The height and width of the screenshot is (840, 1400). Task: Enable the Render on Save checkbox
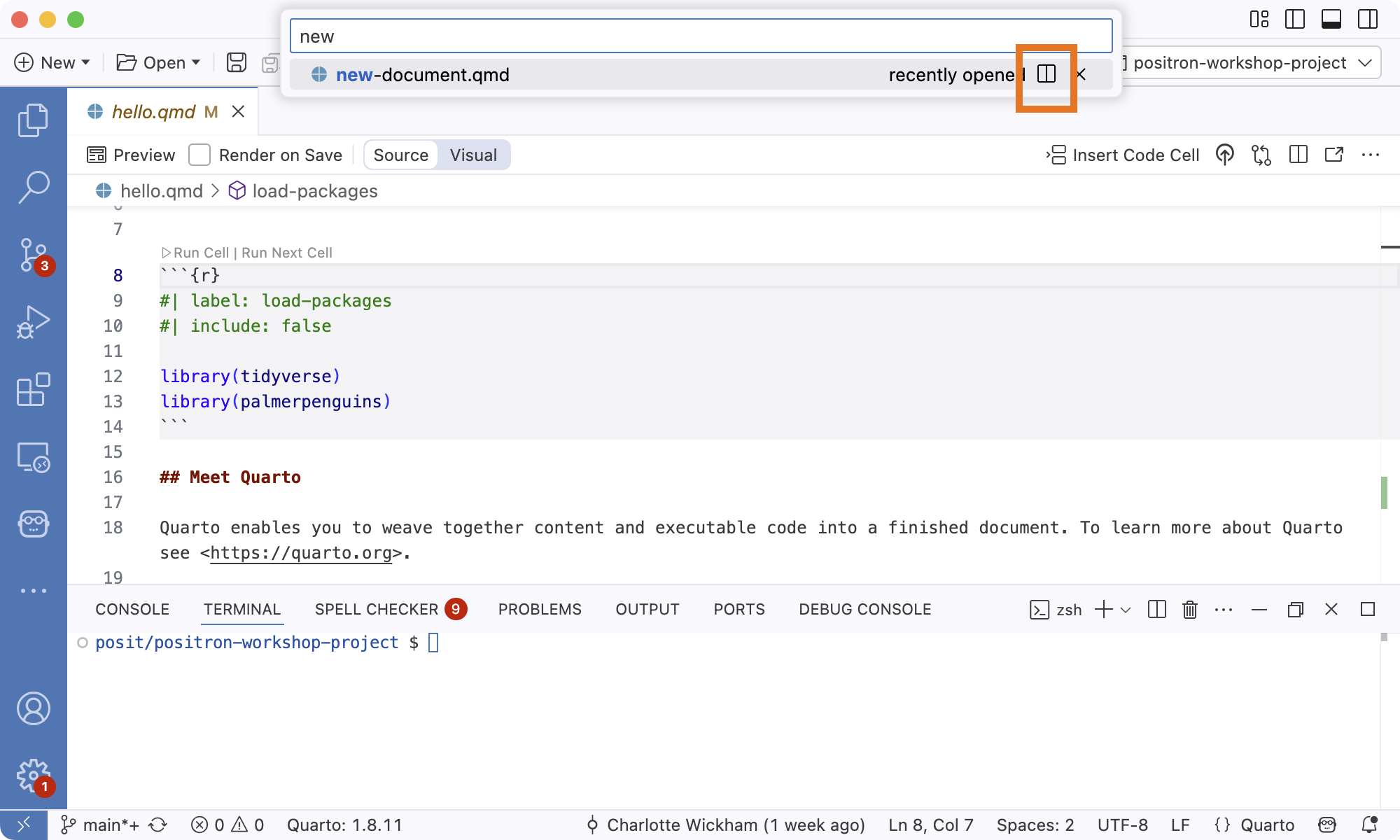(x=199, y=155)
